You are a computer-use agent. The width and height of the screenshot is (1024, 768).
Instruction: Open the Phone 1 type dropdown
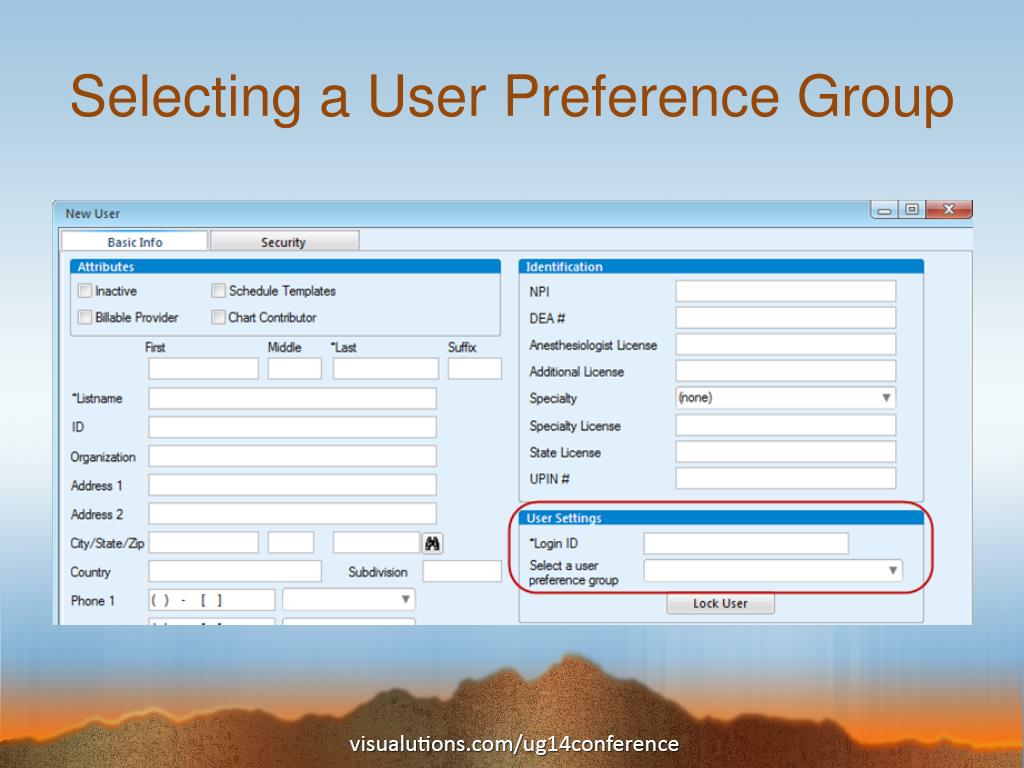349,600
